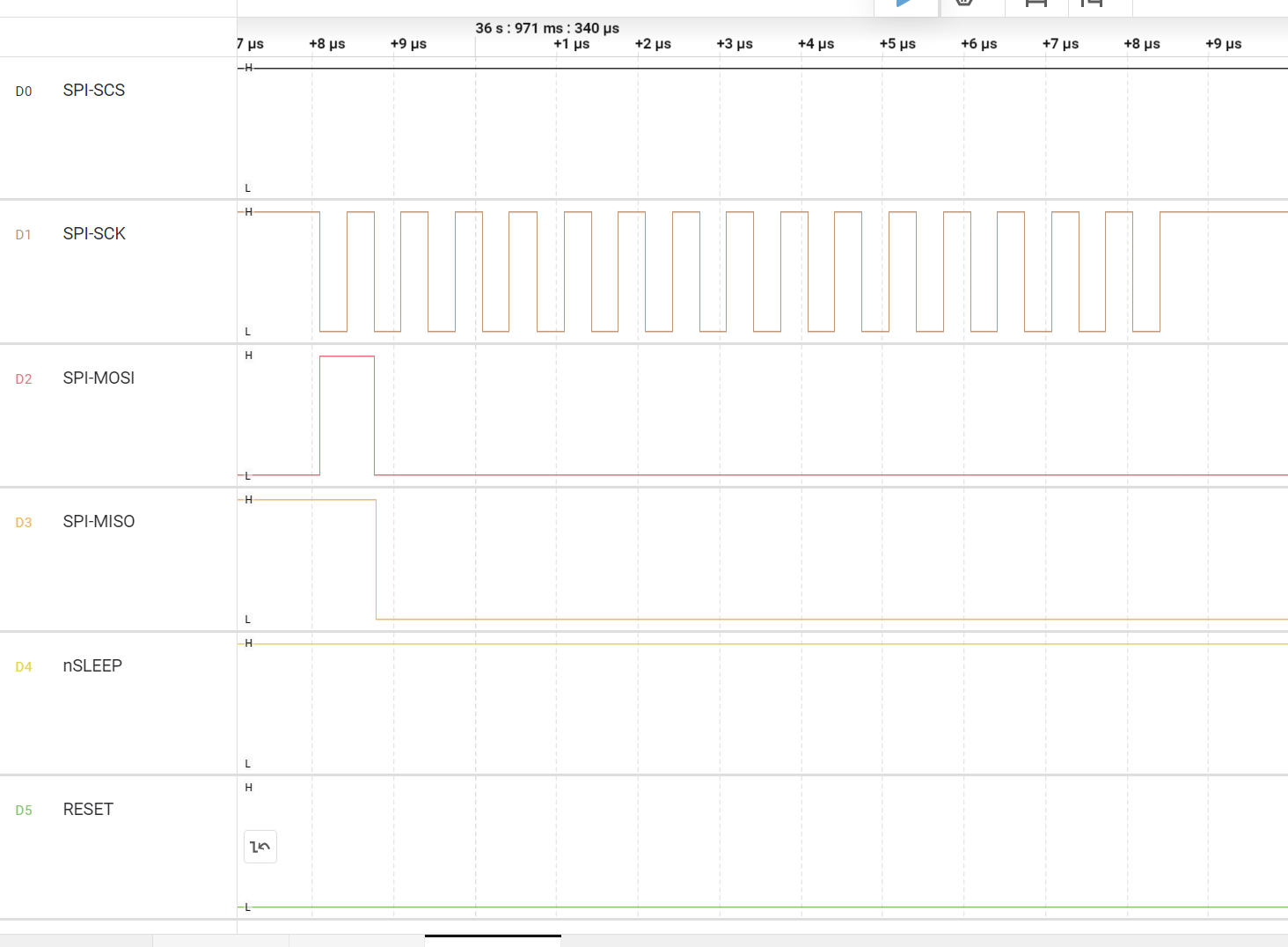Click the D2 channel index
Image resolution: width=1288 pixels, height=947 pixels.
coord(24,379)
